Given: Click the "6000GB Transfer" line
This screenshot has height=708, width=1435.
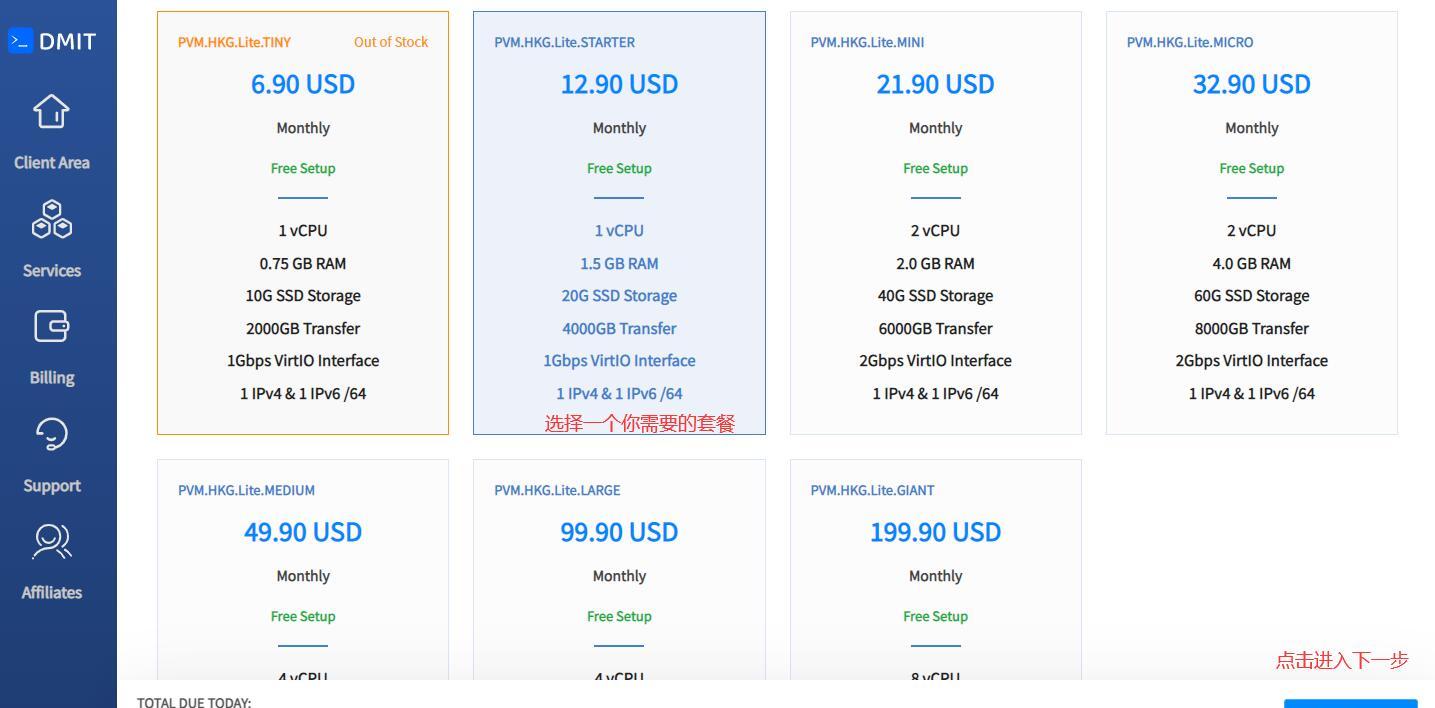Looking at the screenshot, I should (x=936, y=329).
